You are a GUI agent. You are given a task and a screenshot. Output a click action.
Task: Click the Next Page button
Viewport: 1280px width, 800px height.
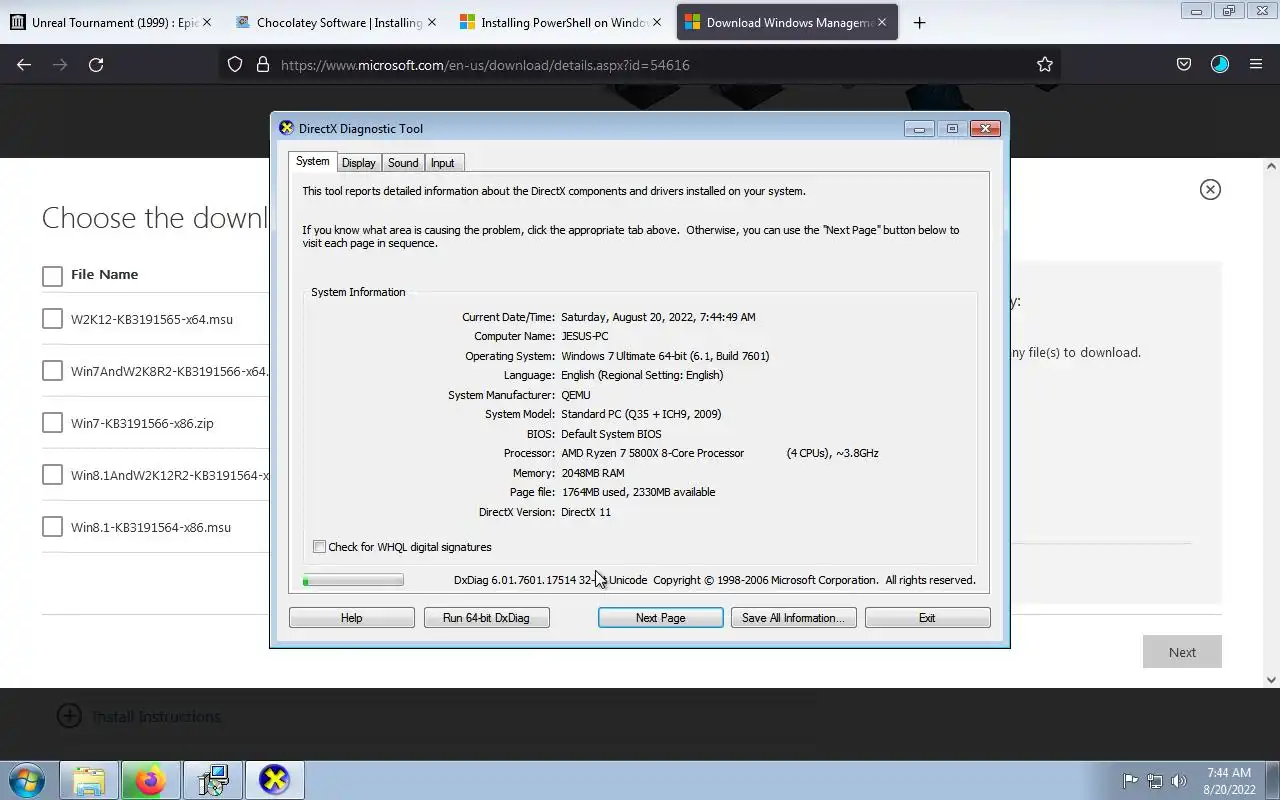tap(660, 618)
